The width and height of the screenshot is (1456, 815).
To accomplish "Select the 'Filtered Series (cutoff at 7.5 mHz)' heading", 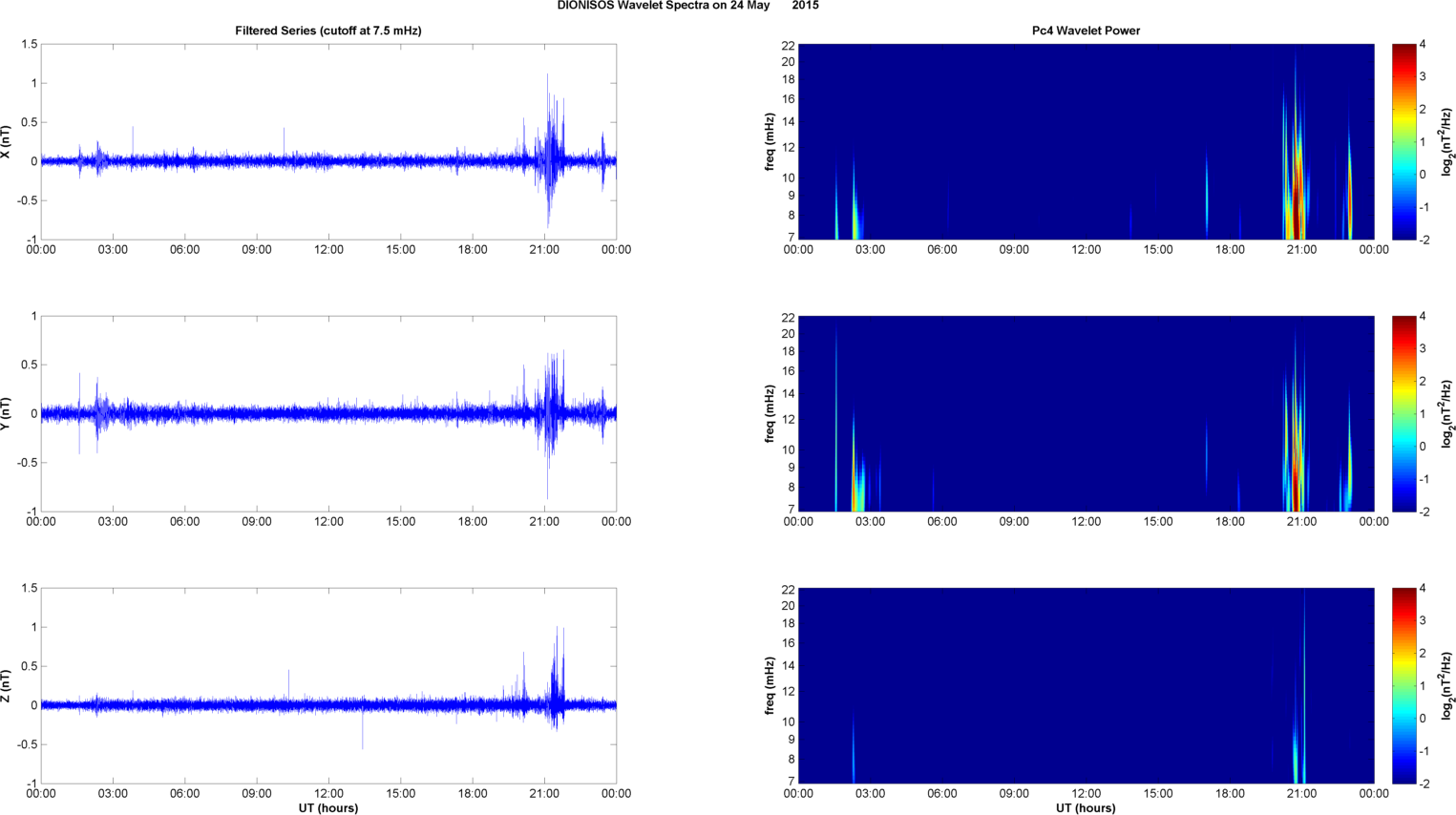I will pyautogui.click(x=328, y=31).
